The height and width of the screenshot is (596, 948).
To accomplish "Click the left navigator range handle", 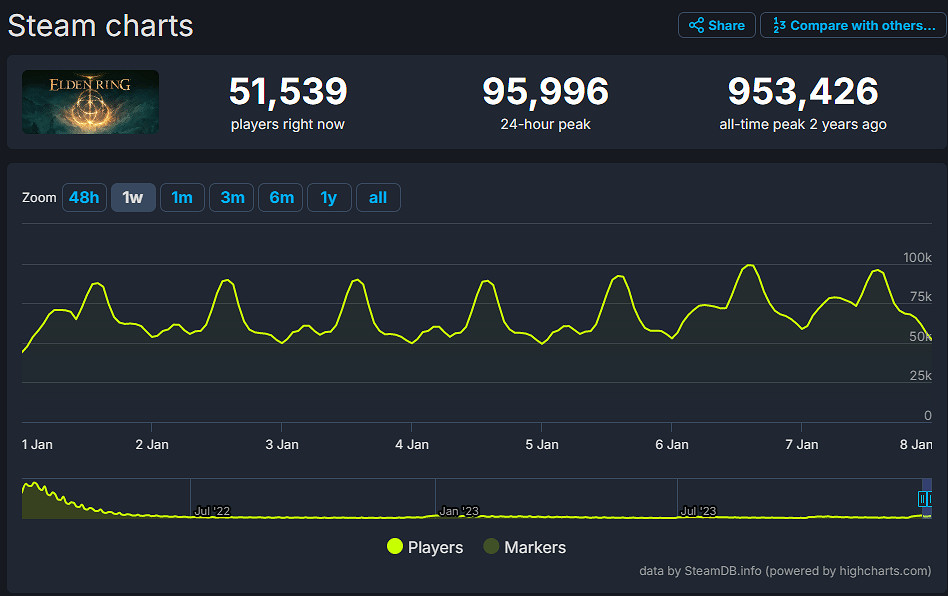I will click(922, 498).
